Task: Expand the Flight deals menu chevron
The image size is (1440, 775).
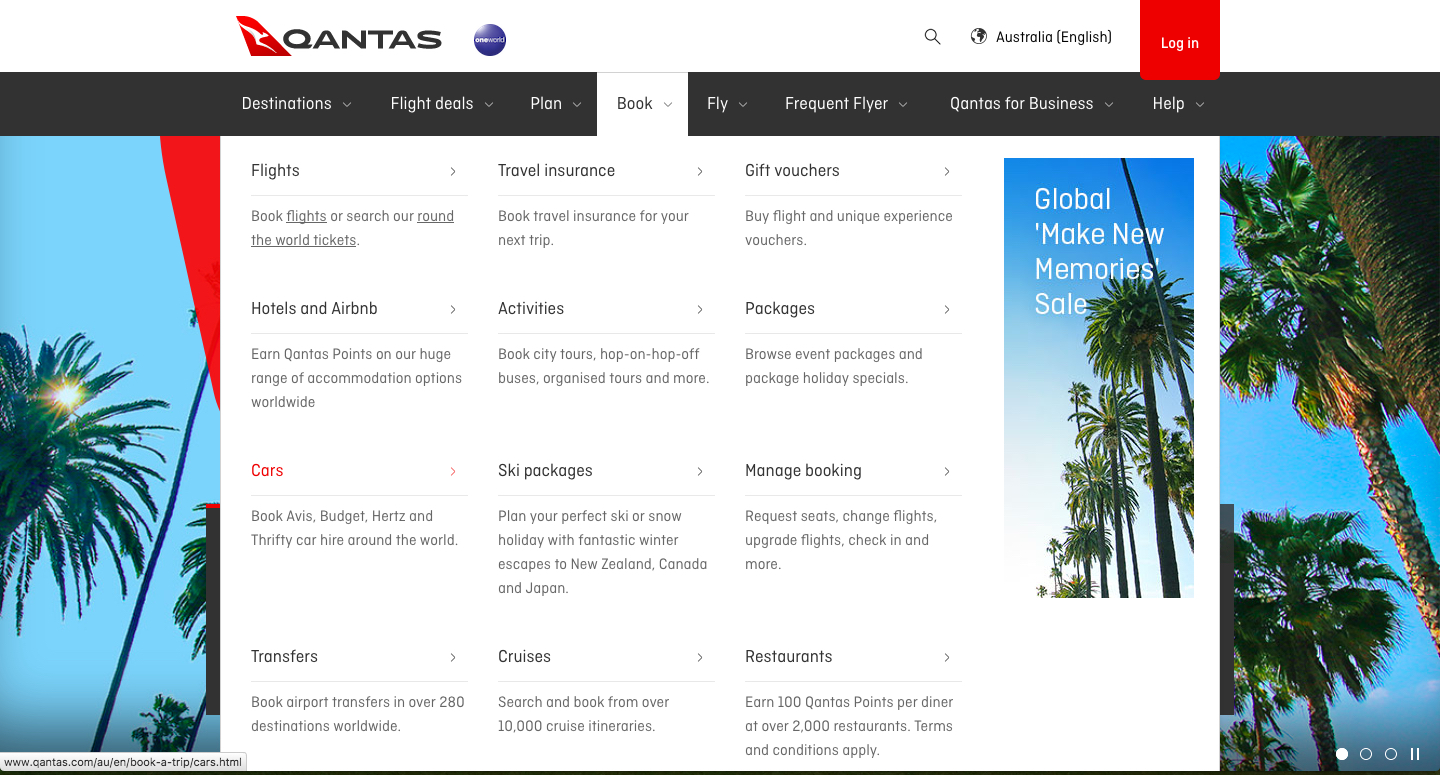Action: 489,104
